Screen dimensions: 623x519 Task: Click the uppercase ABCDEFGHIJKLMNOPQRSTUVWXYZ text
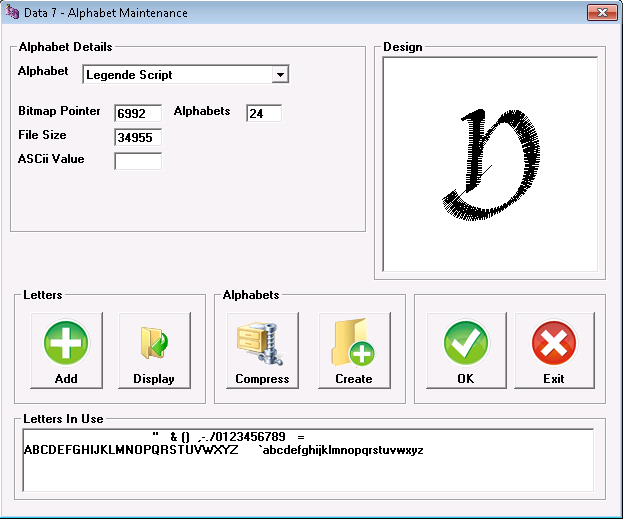pos(131,450)
